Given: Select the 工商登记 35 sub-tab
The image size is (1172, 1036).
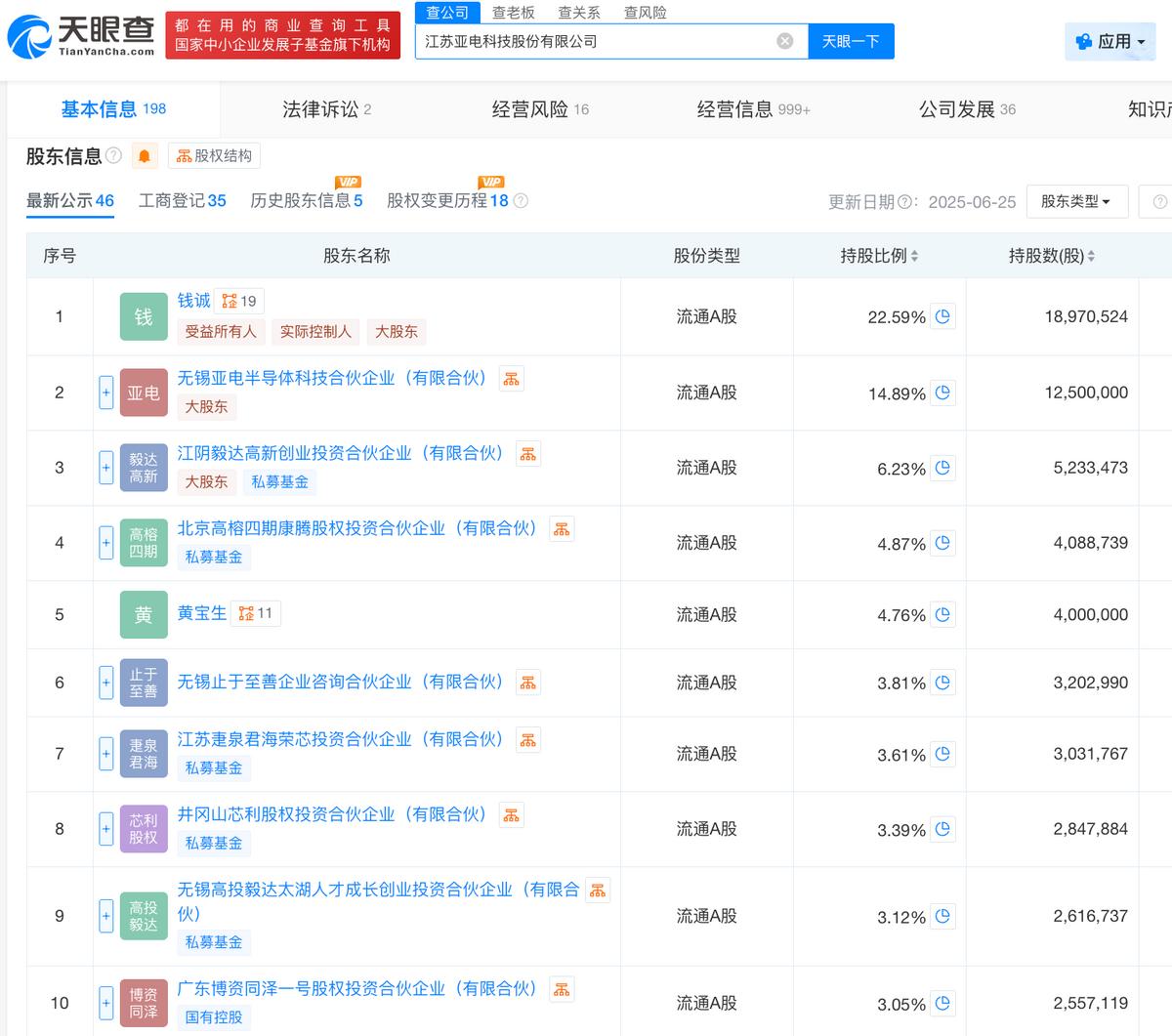Looking at the screenshot, I should tap(183, 201).
